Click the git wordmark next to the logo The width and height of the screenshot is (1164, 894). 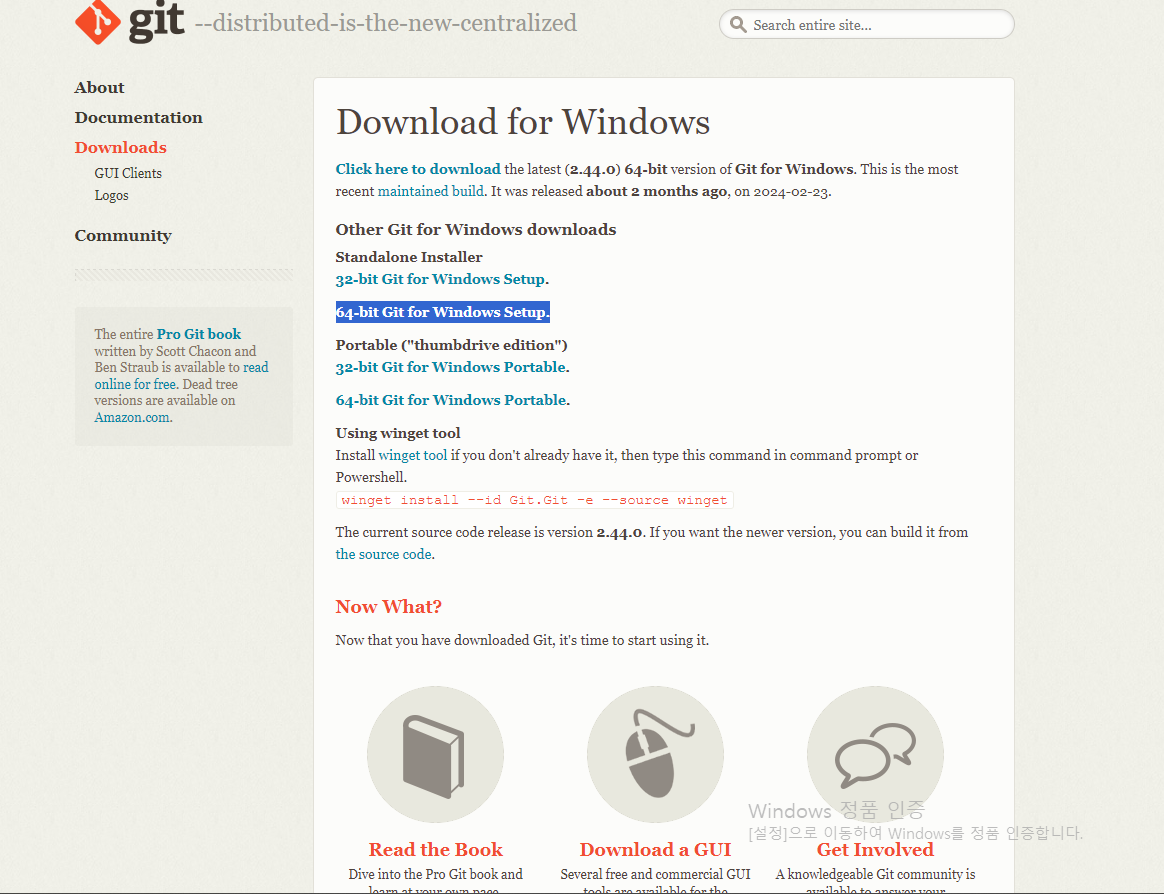157,20
